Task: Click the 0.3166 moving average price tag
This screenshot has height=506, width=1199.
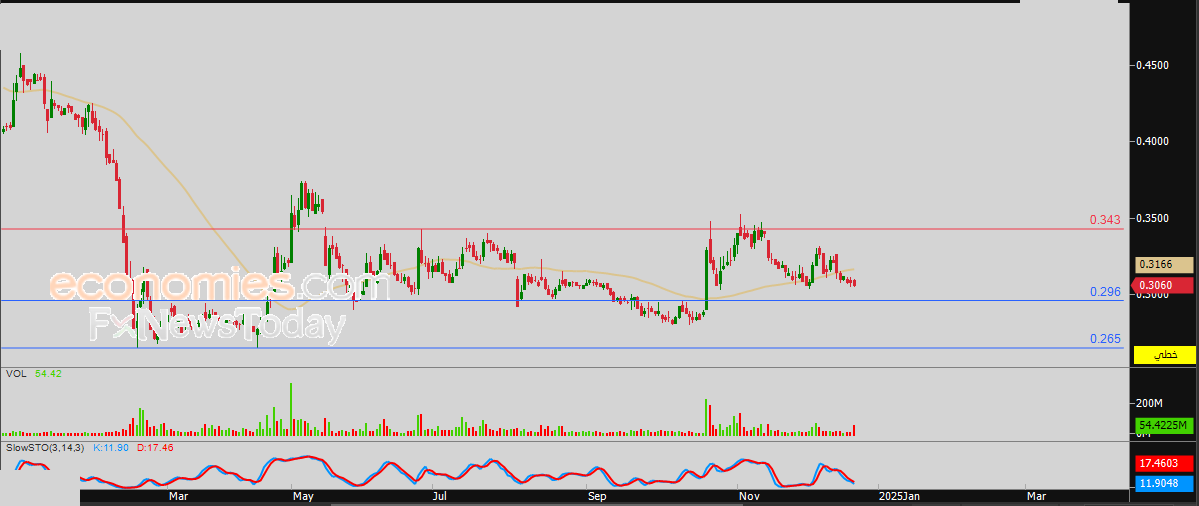Action: point(1163,264)
